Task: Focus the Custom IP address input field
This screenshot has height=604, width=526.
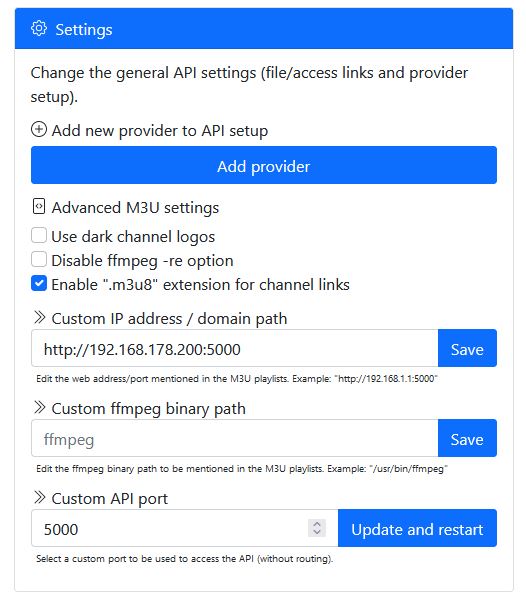Action: click(x=235, y=348)
